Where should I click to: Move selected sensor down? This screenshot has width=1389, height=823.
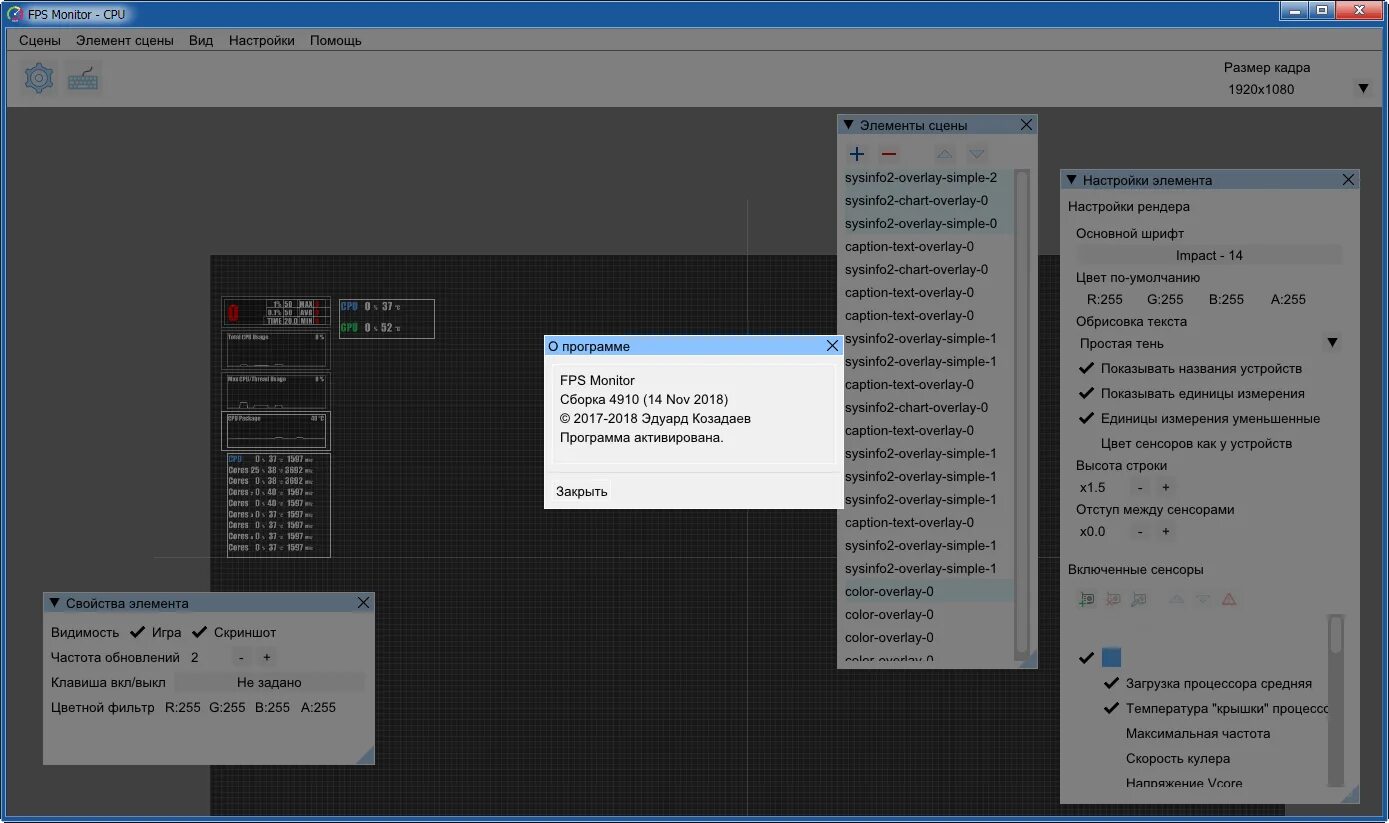[x=1203, y=600]
